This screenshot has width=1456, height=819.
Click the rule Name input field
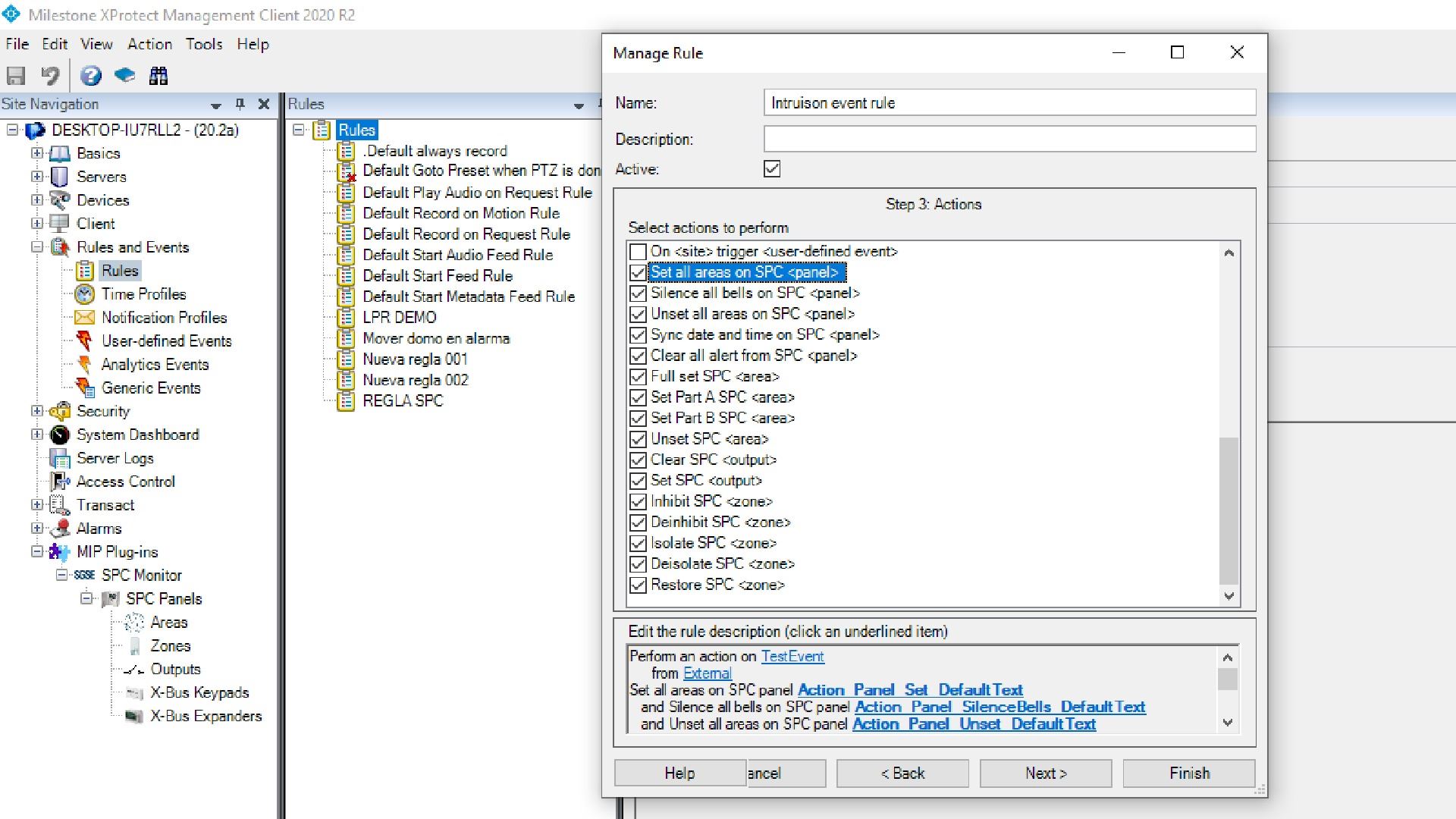1009,103
